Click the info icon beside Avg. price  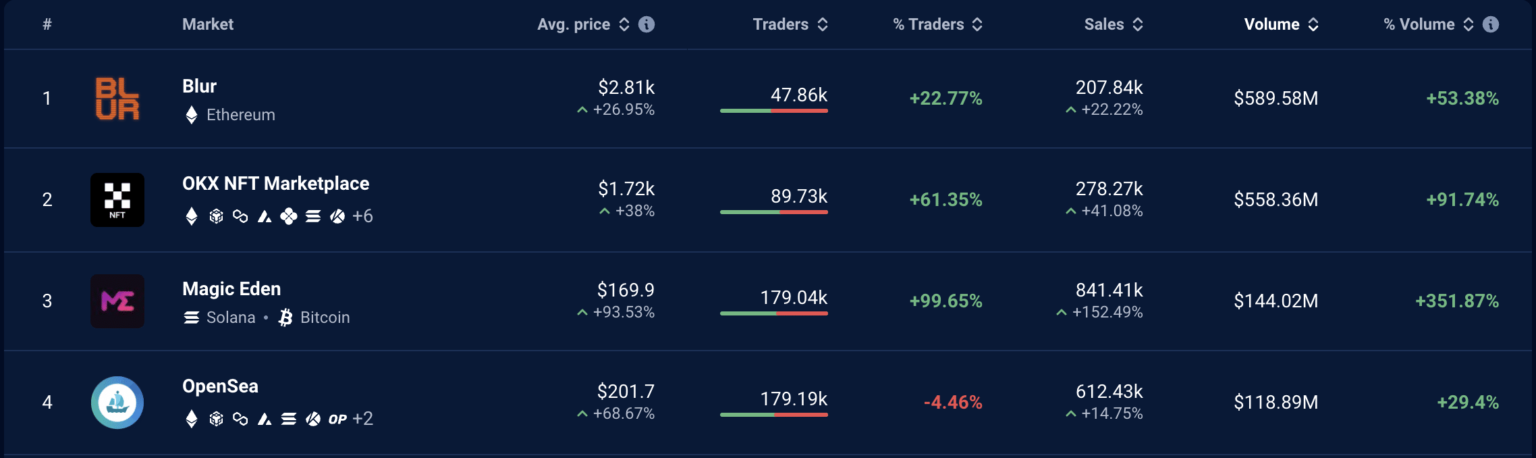pyautogui.click(x=647, y=24)
